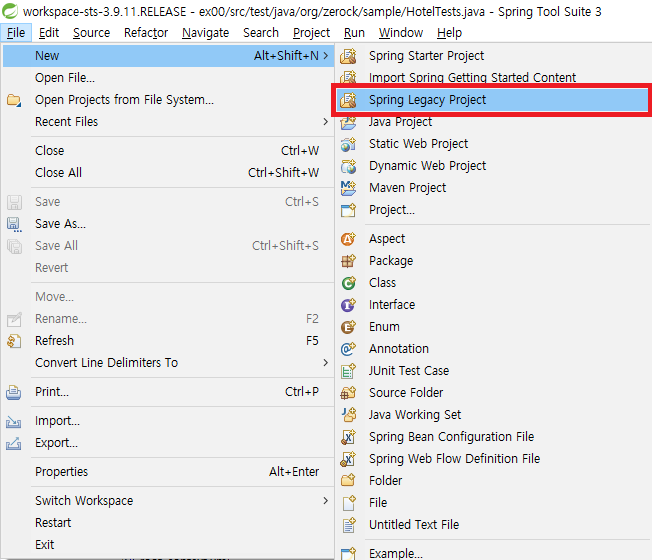Open the Refactor menu
Image resolution: width=652 pixels, height=560 pixels.
click(x=146, y=32)
